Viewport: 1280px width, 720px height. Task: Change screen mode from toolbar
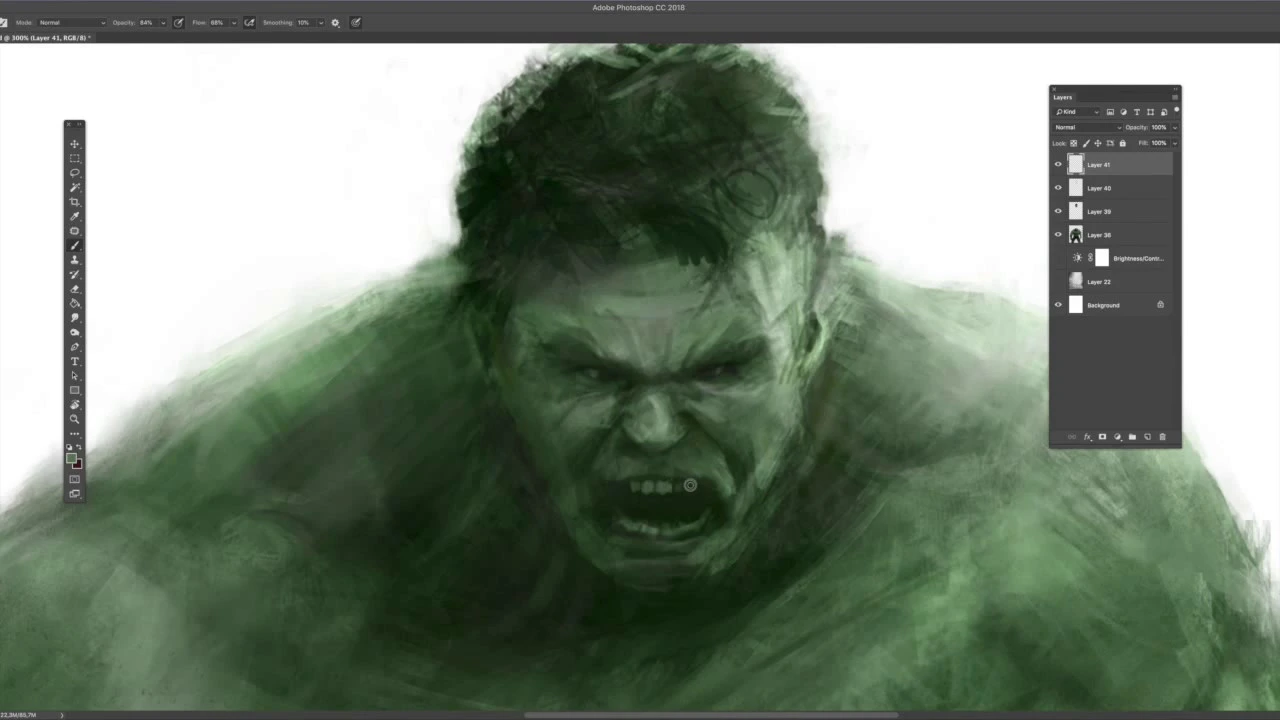pyautogui.click(x=74, y=493)
